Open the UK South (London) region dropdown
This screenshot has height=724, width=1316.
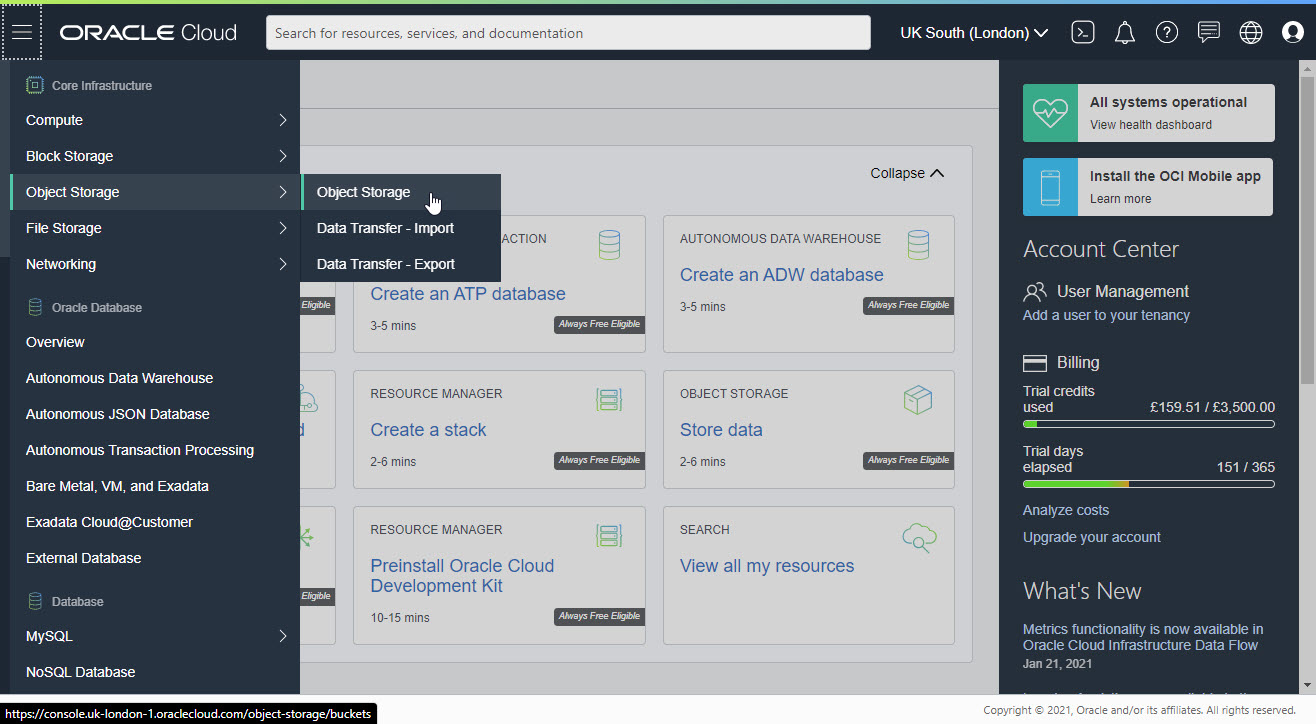pos(974,33)
